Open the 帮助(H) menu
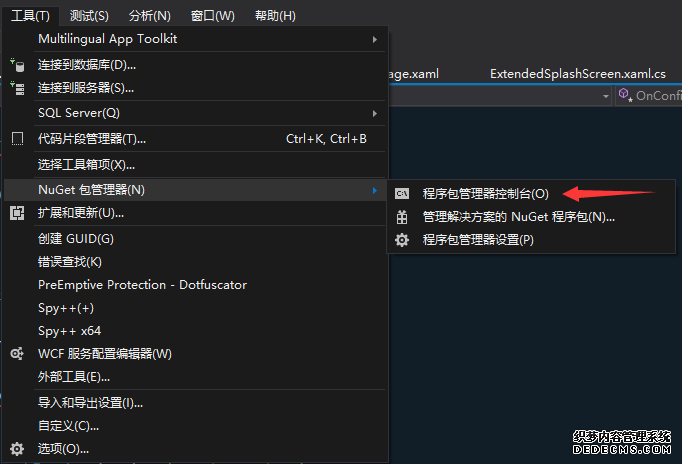The image size is (682, 464). coord(275,15)
